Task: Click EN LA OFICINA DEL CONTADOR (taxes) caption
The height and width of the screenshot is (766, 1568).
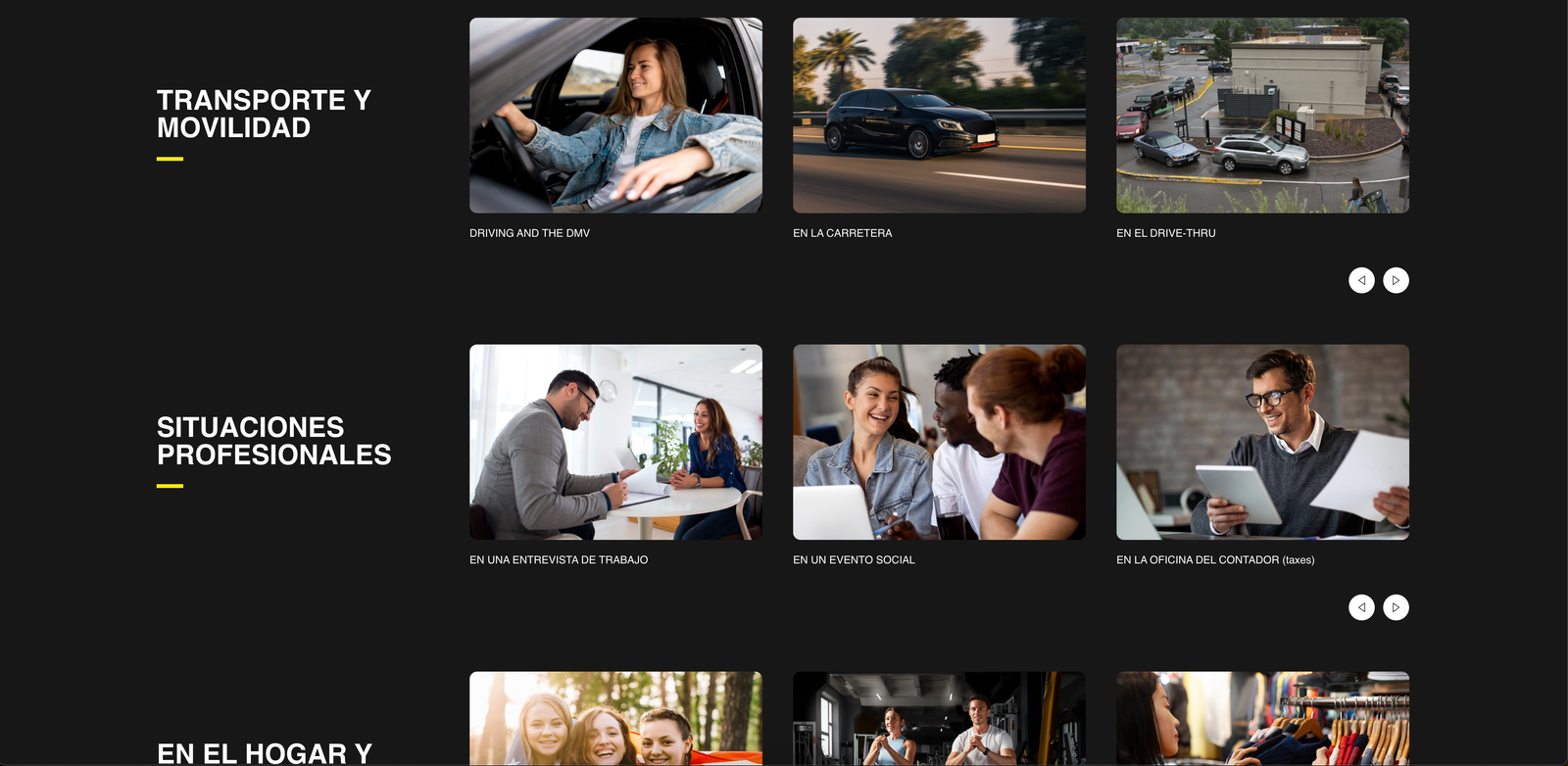Action: (x=1215, y=560)
